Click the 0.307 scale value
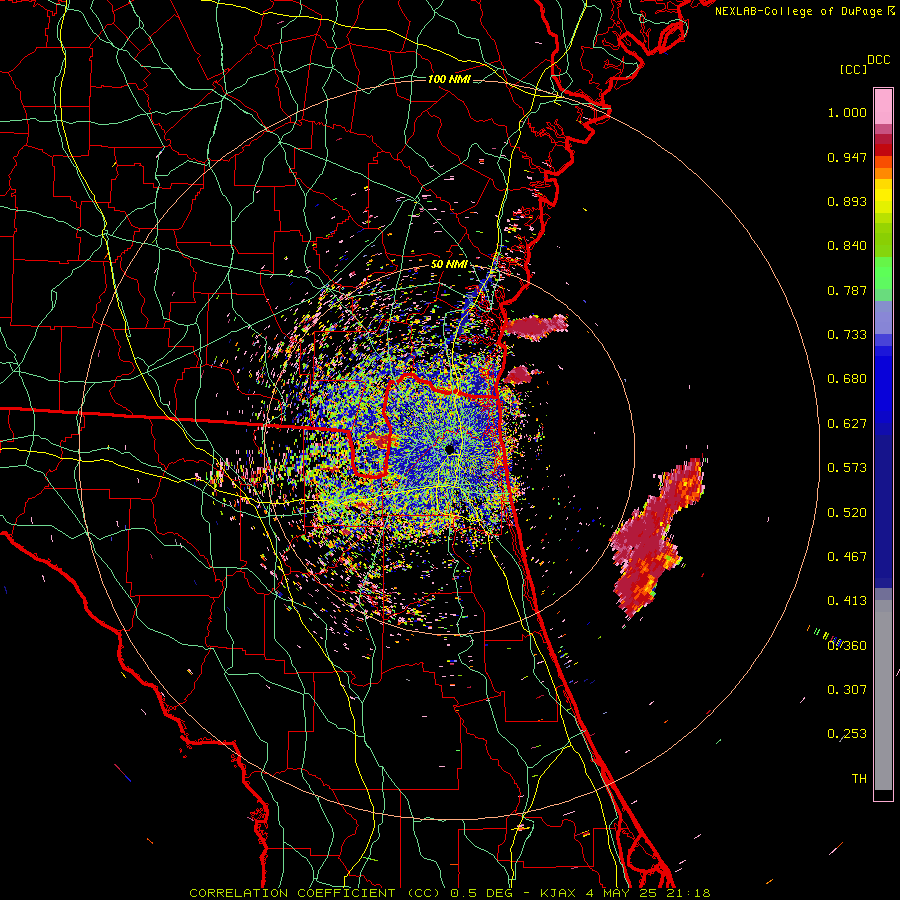The height and width of the screenshot is (900, 900). click(847, 690)
